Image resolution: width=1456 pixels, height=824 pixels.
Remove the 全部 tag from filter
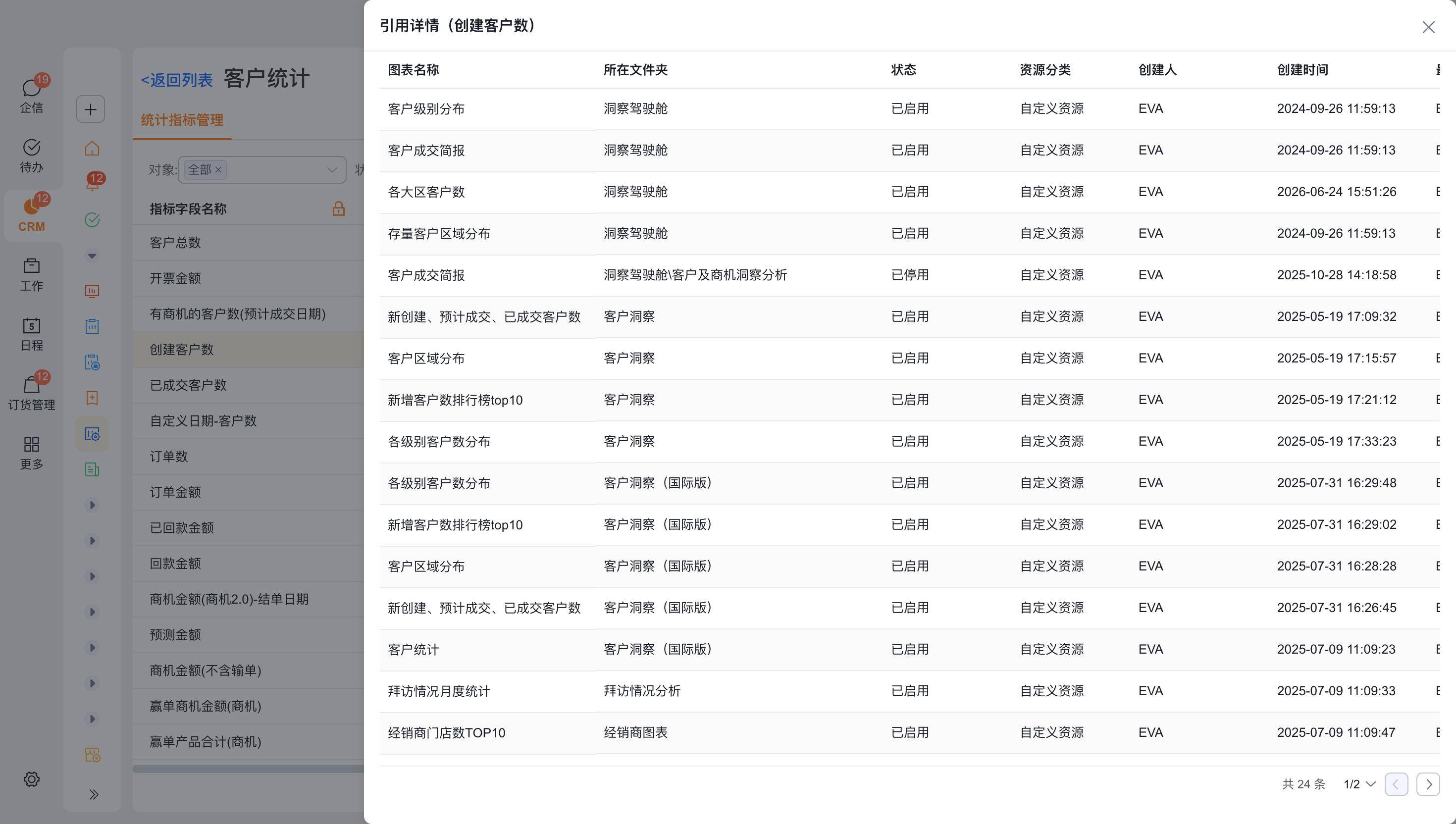click(218, 170)
